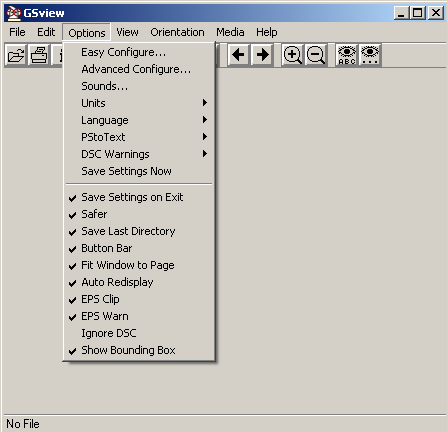The width and height of the screenshot is (447, 432).
Task: Open the Edit menu
Action: click(46, 32)
